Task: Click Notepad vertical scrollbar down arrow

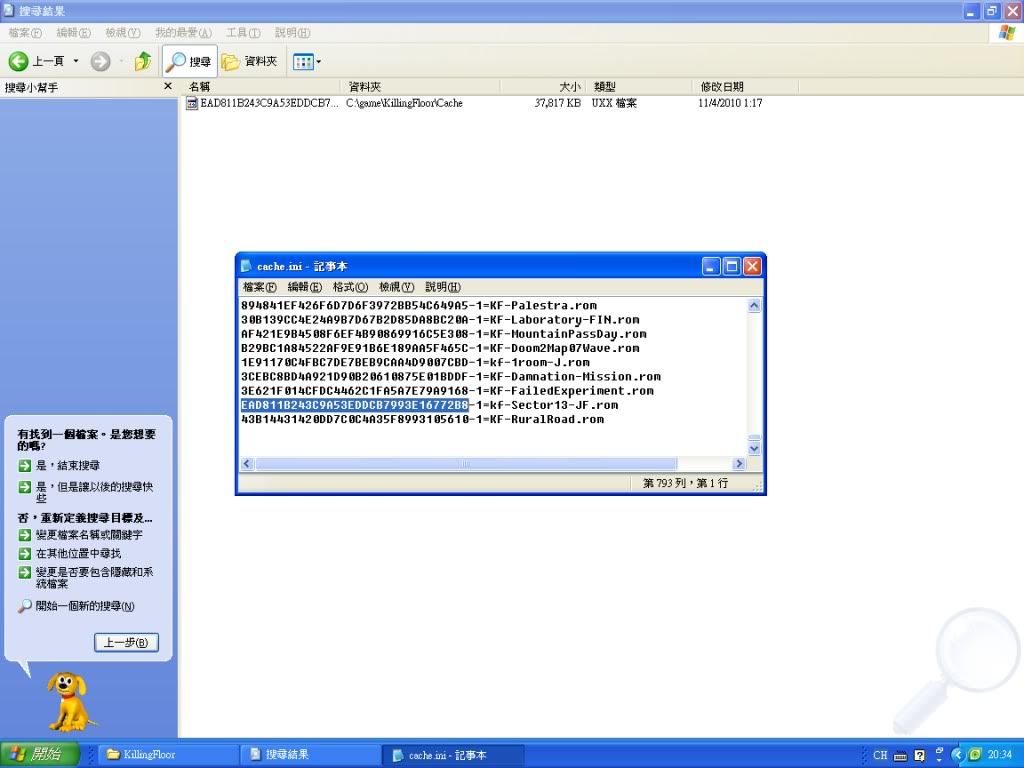Action: pos(755,449)
